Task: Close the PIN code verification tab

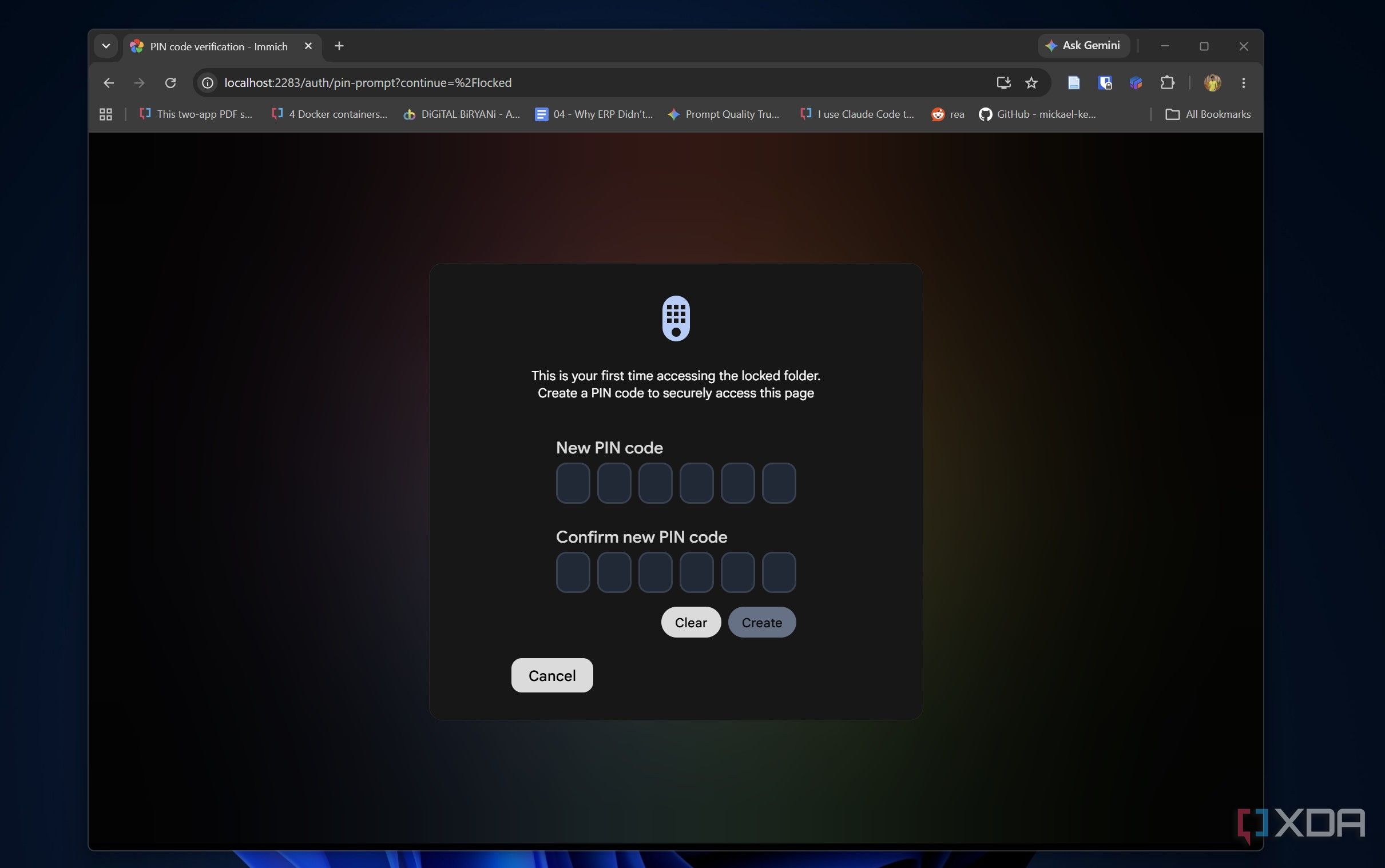Action: click(308, 46)
